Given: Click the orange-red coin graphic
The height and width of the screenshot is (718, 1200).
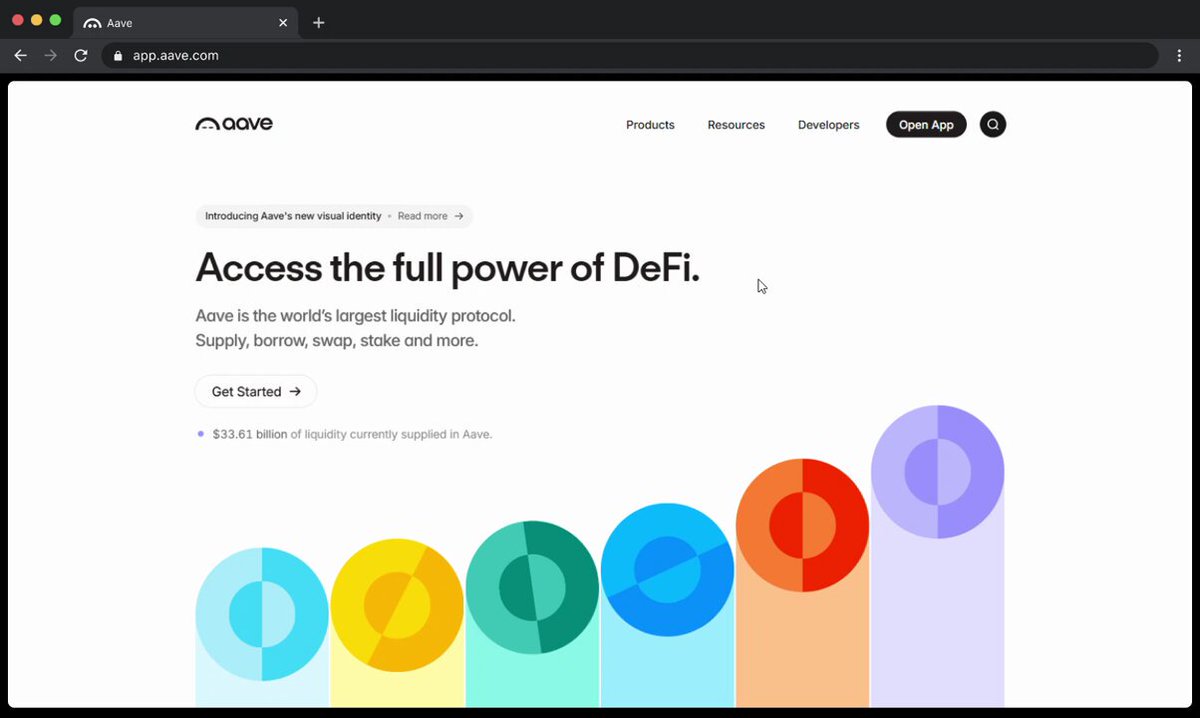Looking at the screenshot, I should point(802,525).
